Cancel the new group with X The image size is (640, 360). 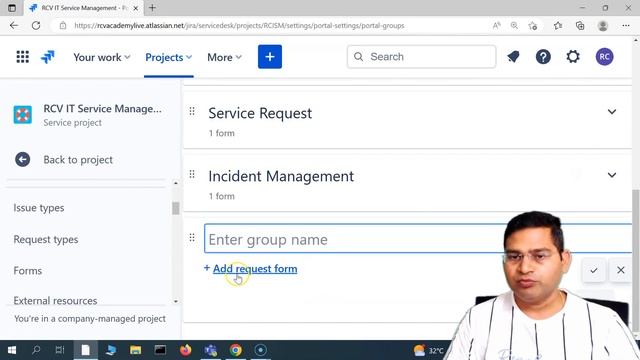pos(620,270)
